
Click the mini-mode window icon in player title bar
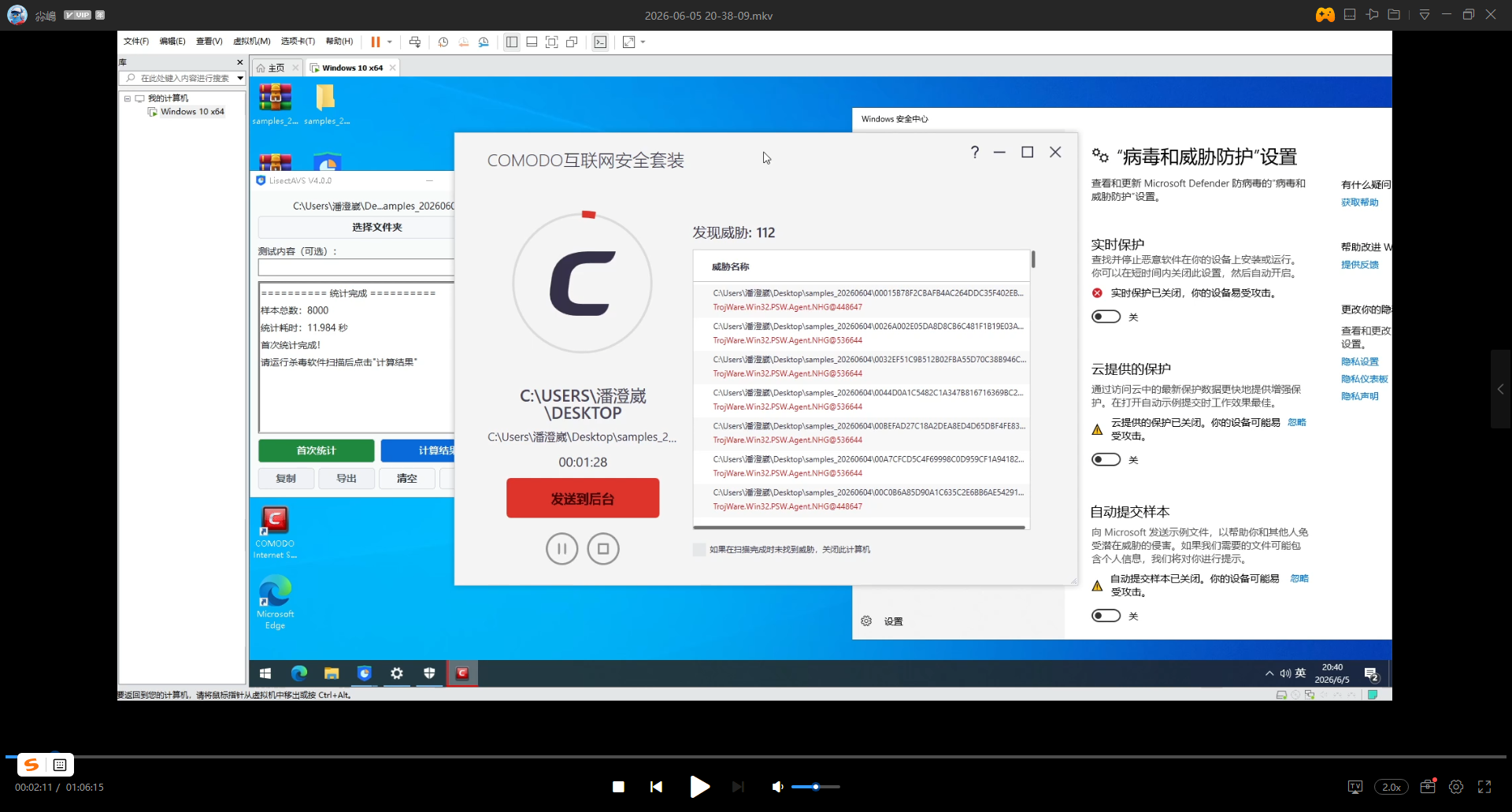(1350, 15)
